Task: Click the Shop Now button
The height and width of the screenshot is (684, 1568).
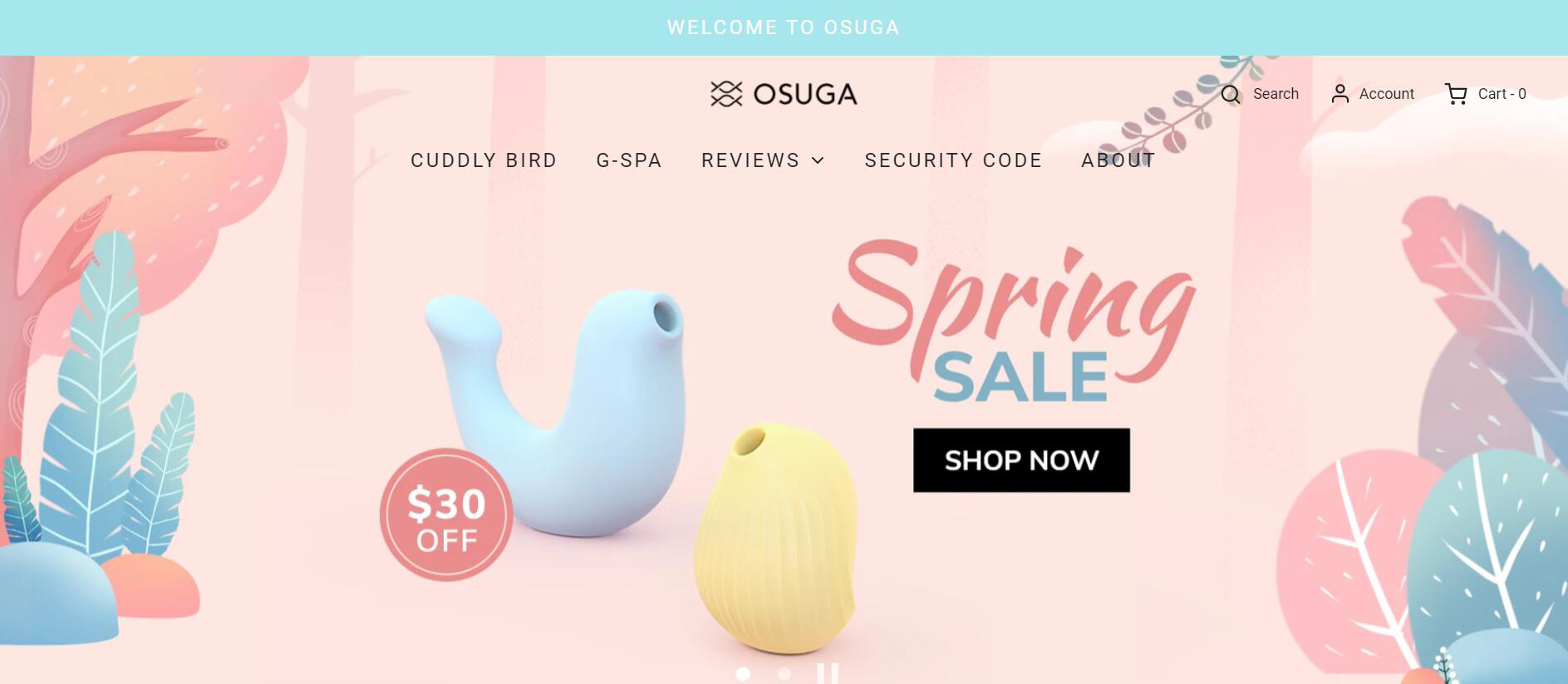Action: 1021,460
